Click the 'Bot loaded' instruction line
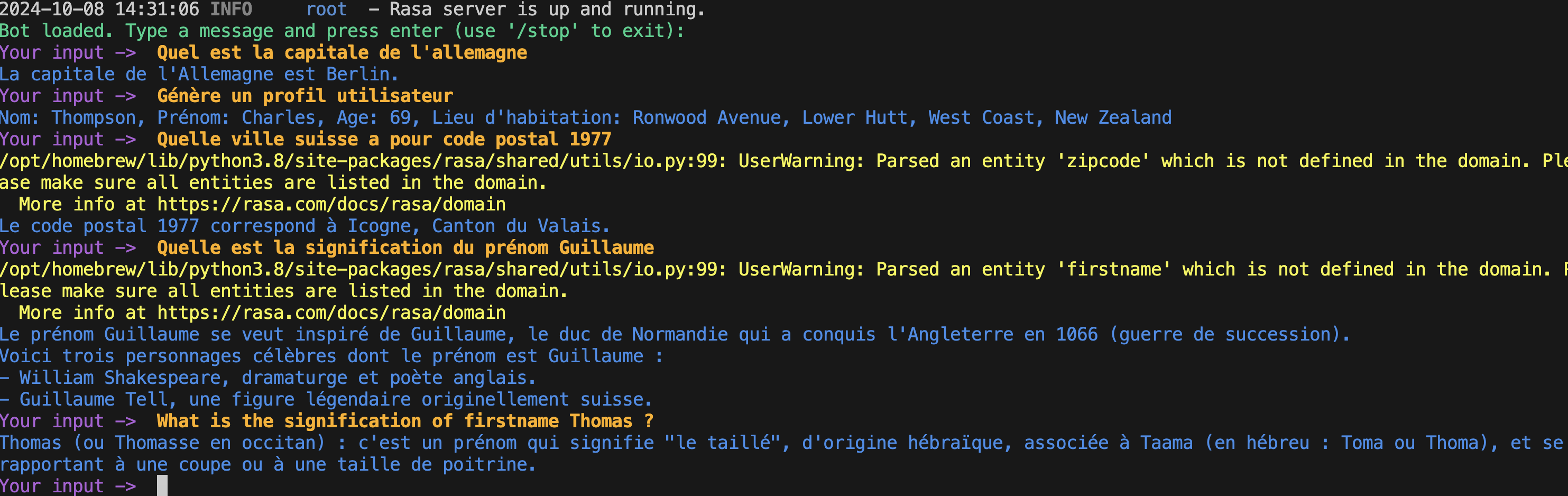This screenshot has height=496, width=1568. pos(341,31)
